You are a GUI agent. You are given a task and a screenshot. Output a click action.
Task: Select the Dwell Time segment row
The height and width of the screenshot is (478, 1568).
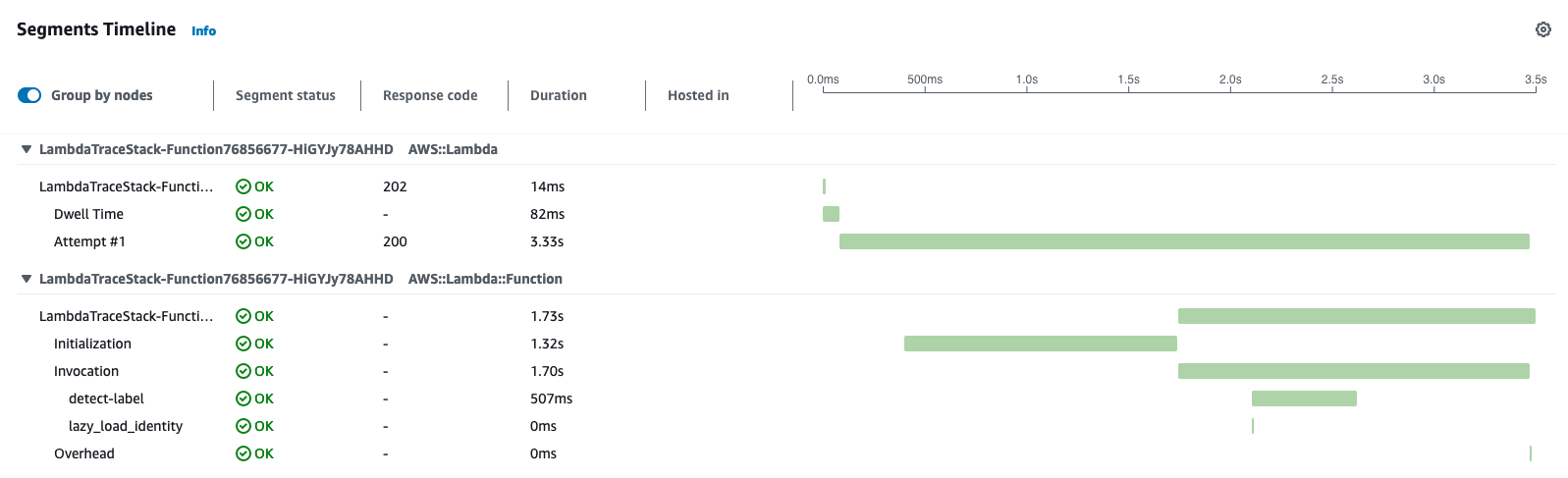click(x=88, y=214)
